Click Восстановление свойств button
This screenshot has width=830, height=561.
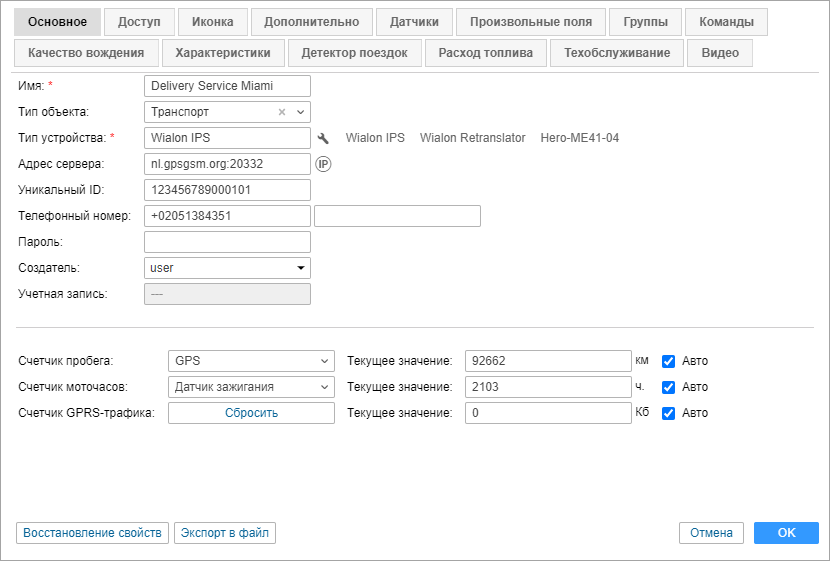pyautogui.click(x=92, y=533)
